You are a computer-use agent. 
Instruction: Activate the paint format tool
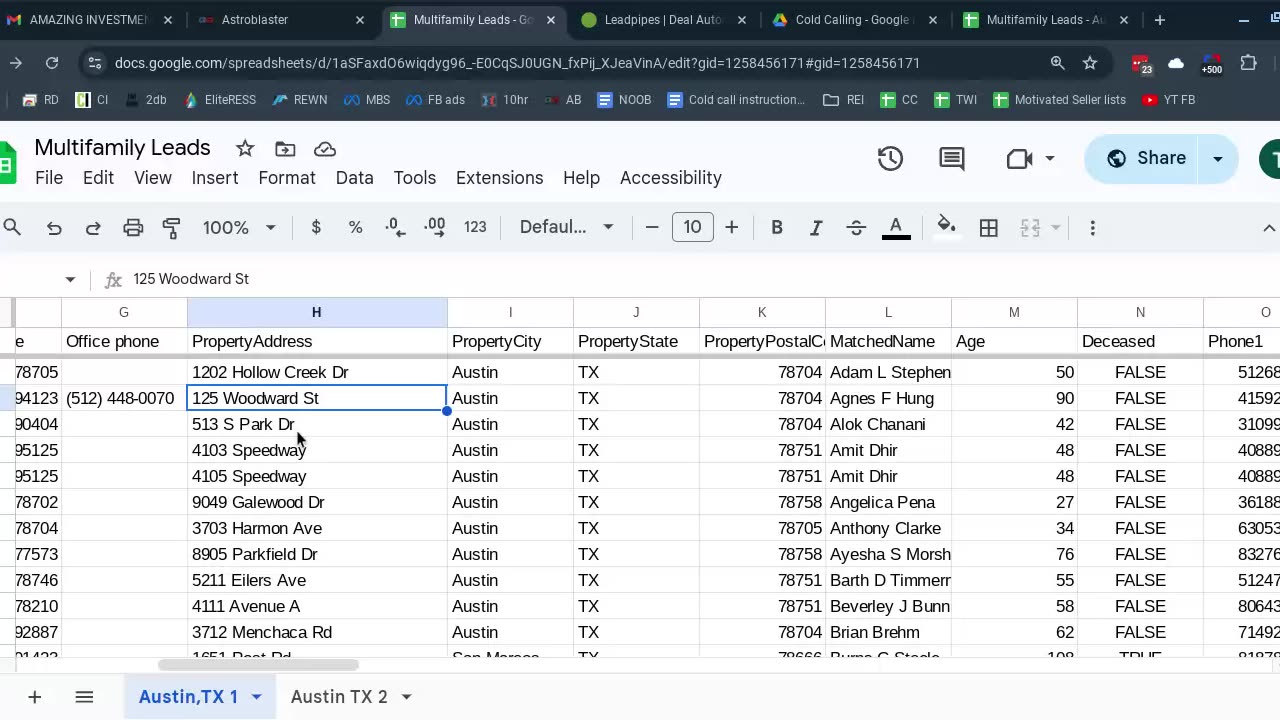171,228
